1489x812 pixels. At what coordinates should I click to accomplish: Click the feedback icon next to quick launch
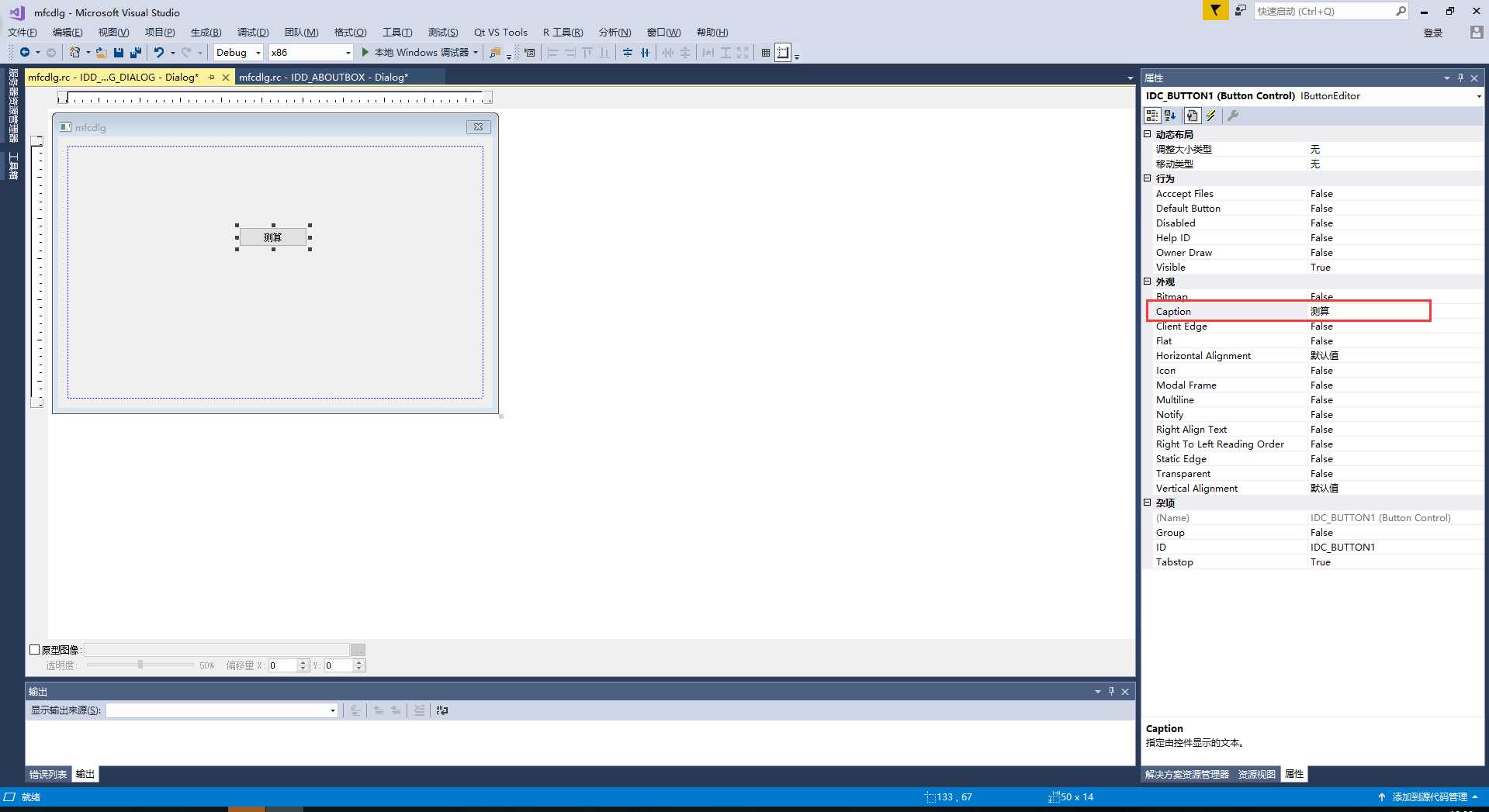point(1241,10)
